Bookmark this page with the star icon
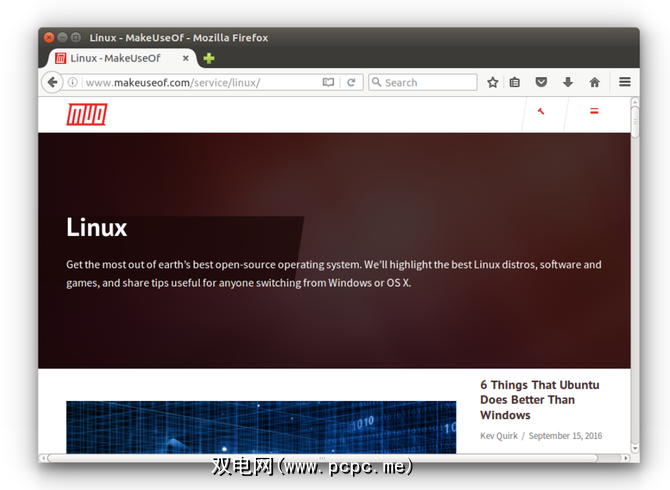The image size is (670, 490). pos(493,82)
